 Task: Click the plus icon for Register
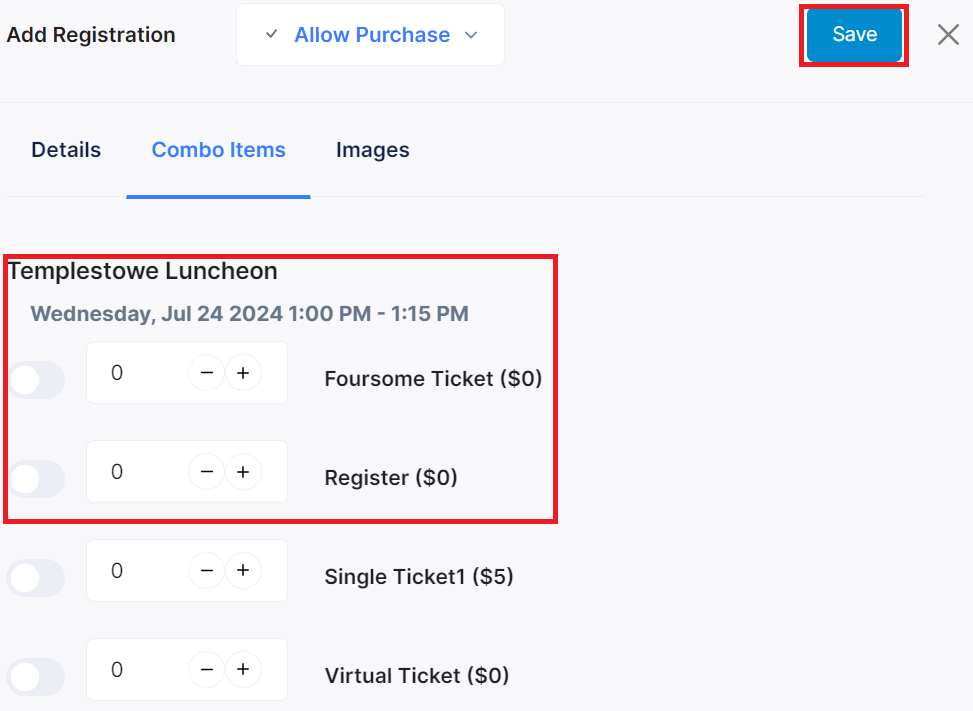click(x=243, y=471)
